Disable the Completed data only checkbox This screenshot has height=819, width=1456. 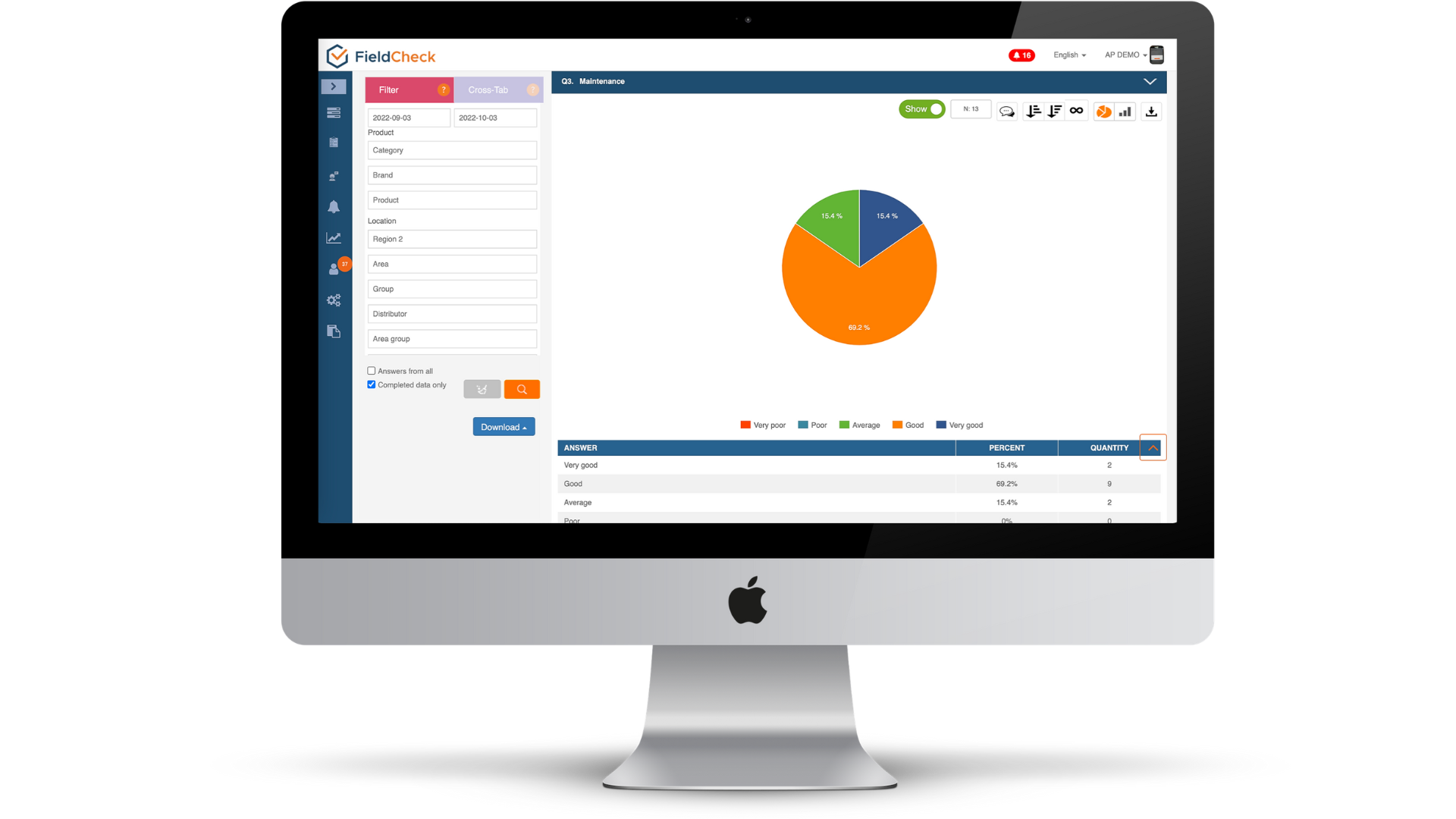371,384
